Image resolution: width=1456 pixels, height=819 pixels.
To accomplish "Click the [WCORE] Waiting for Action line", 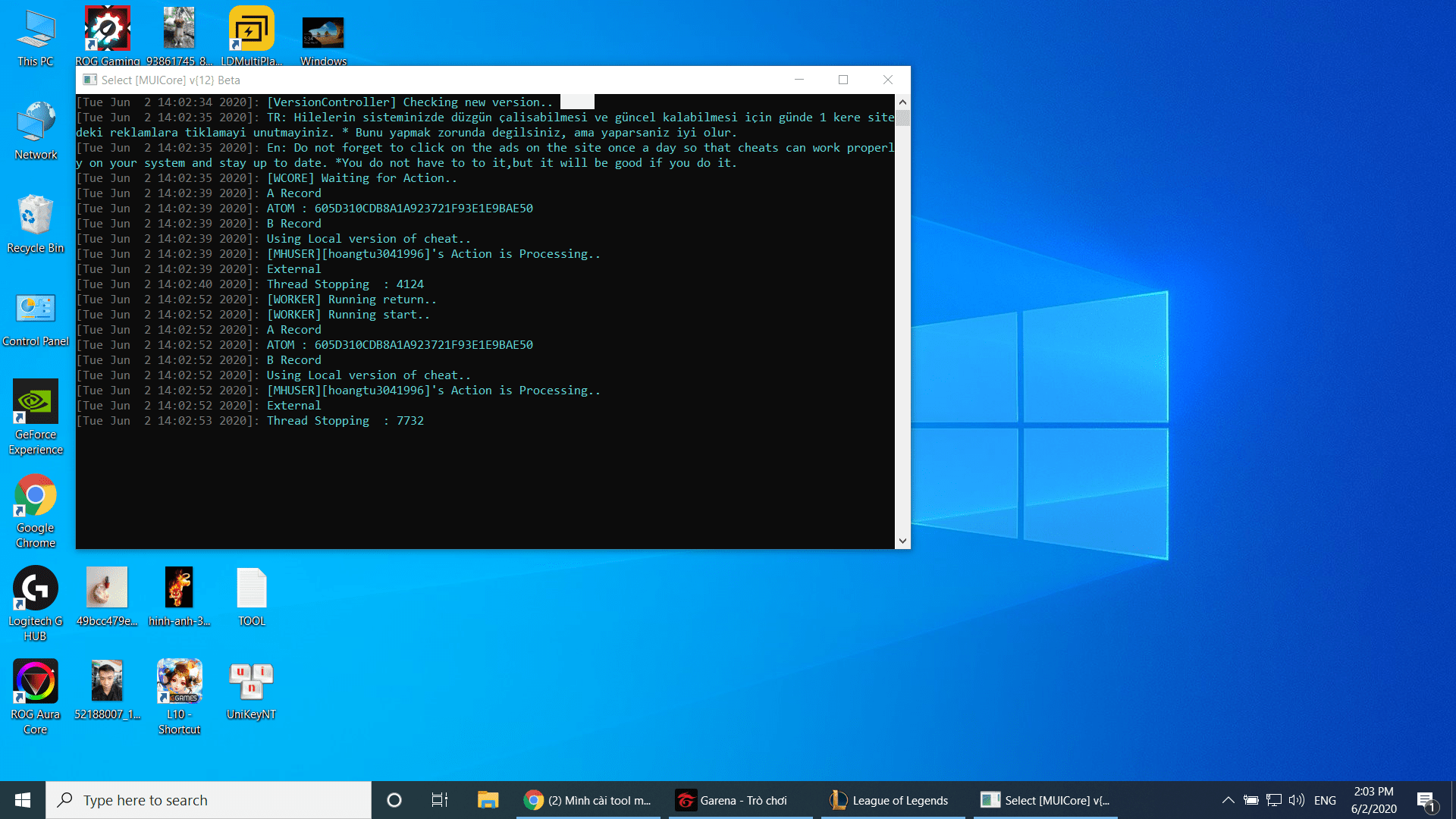I will pyautogui.click(x=267, y=177).
